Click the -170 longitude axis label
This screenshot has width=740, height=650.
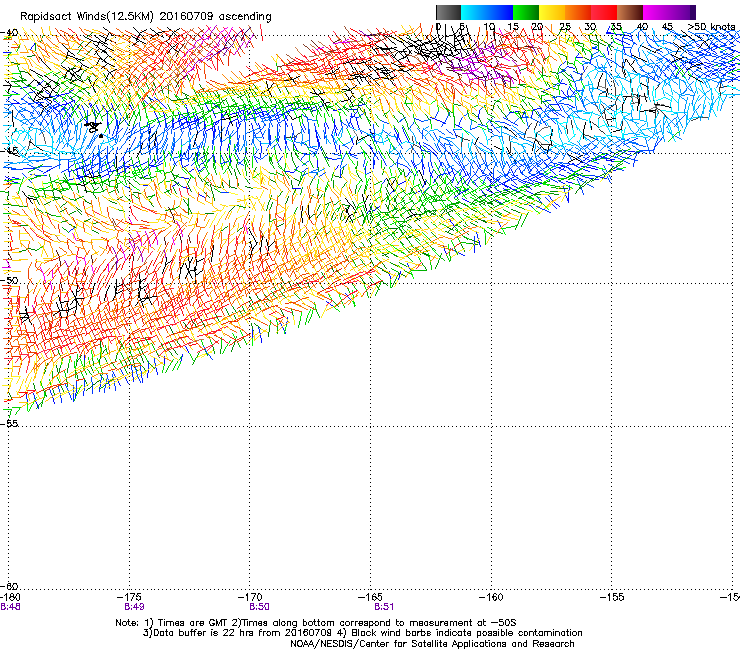[251, 598]
